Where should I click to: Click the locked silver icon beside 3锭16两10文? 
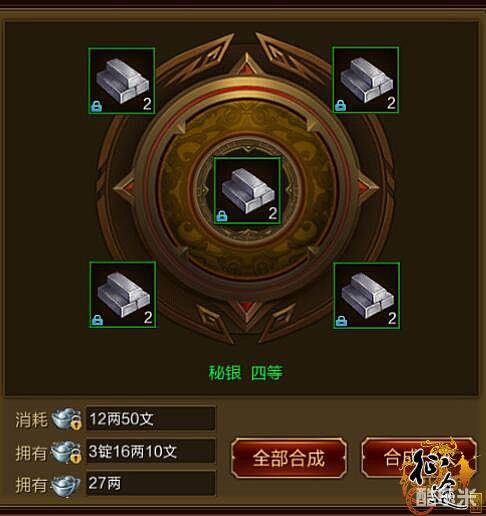(x=66, y=452)
